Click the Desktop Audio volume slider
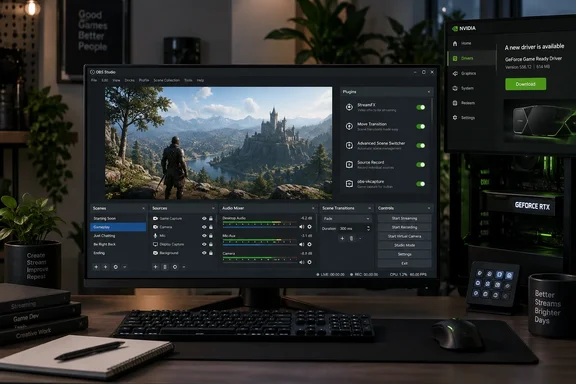This screenshot has width=576, height=384. [259, 227]
